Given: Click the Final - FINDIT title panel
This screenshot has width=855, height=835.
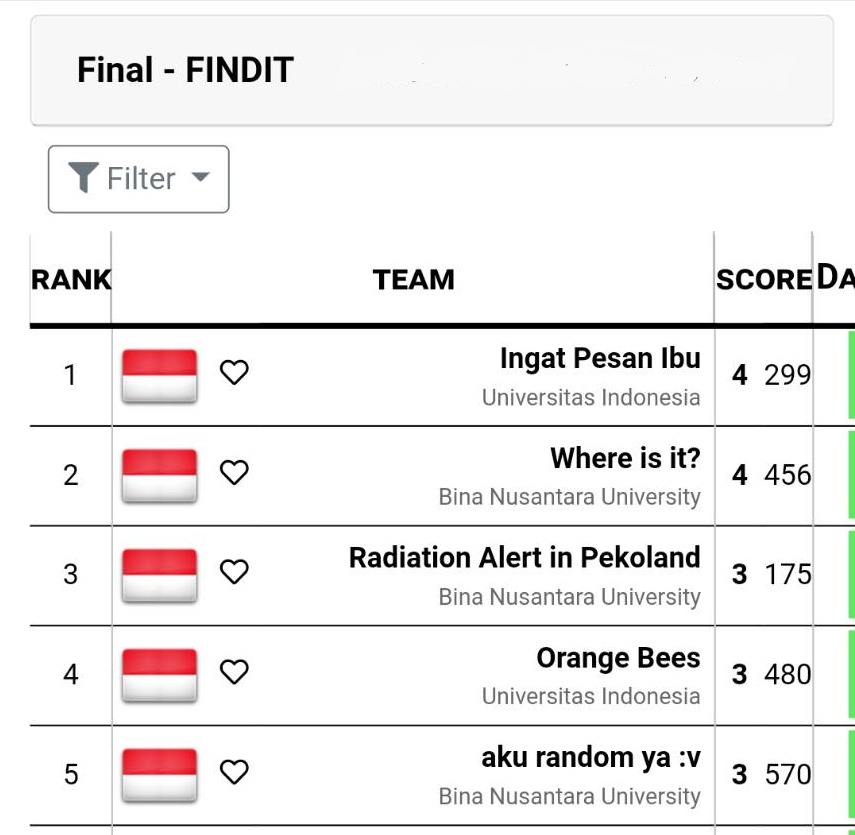Looking at the screenshot, I should pyautogui.click(x=432, y=71).
